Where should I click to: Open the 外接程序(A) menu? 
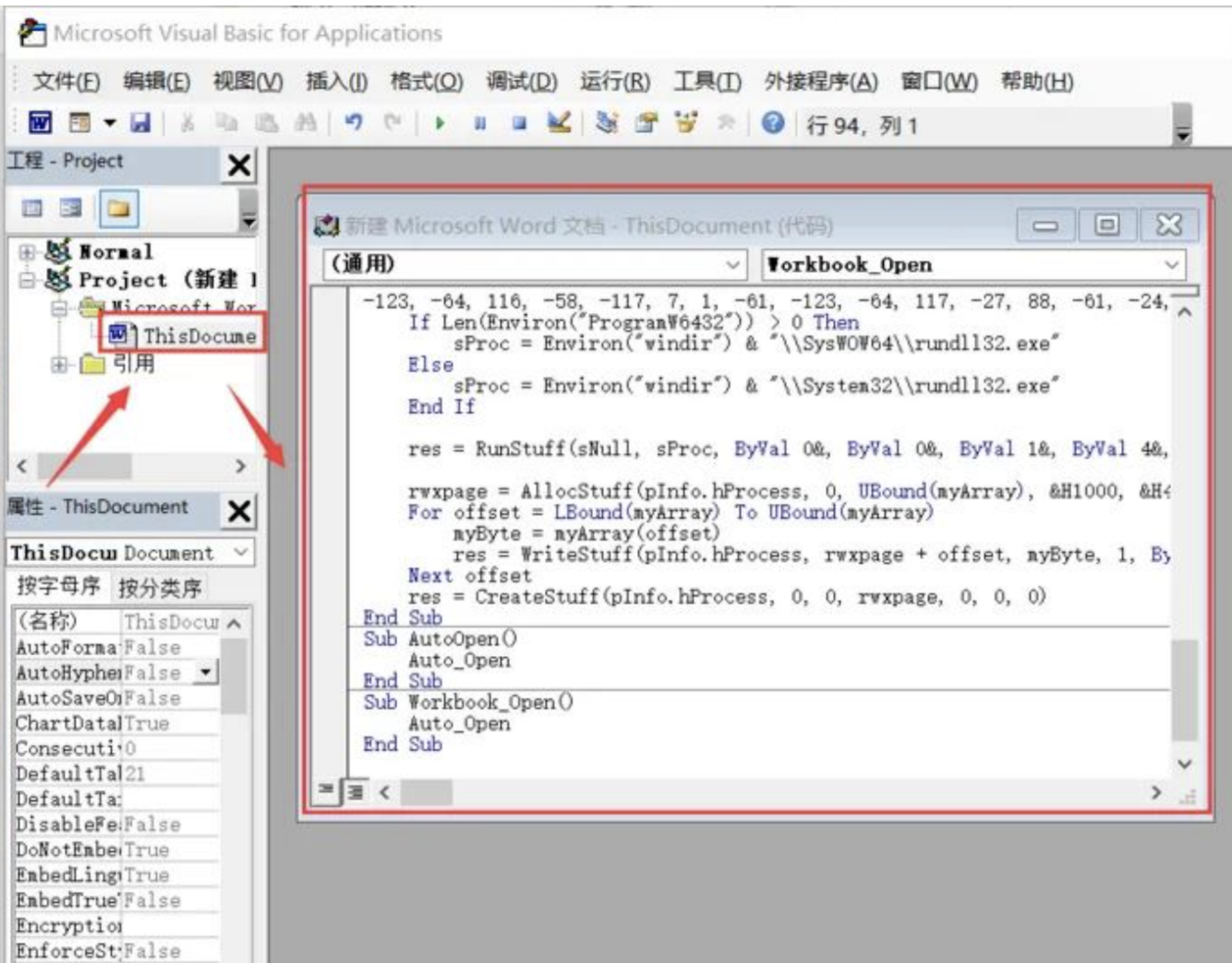click(x=821, y=82)
